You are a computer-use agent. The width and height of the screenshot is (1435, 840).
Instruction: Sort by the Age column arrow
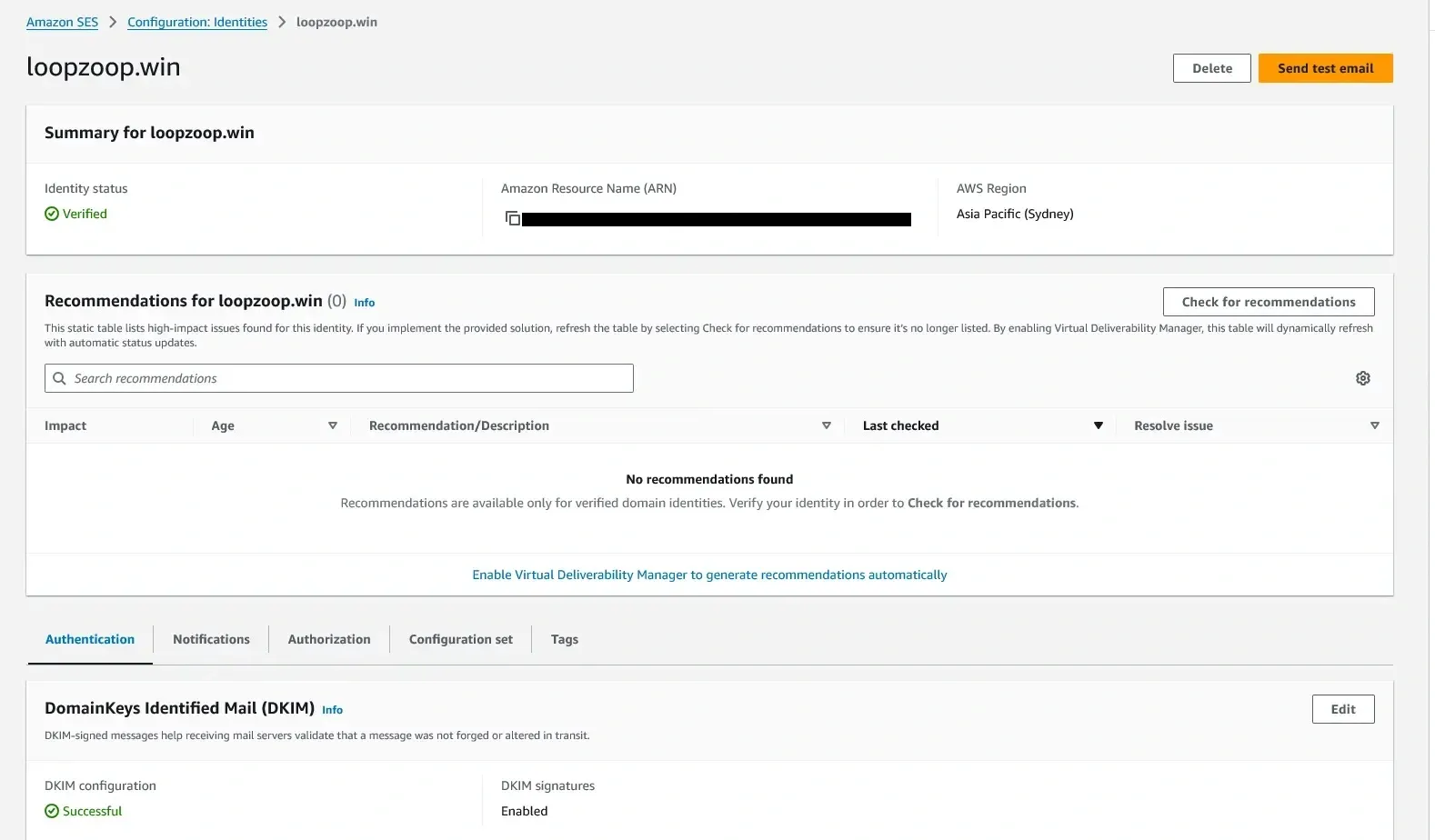tap(333, 425)
